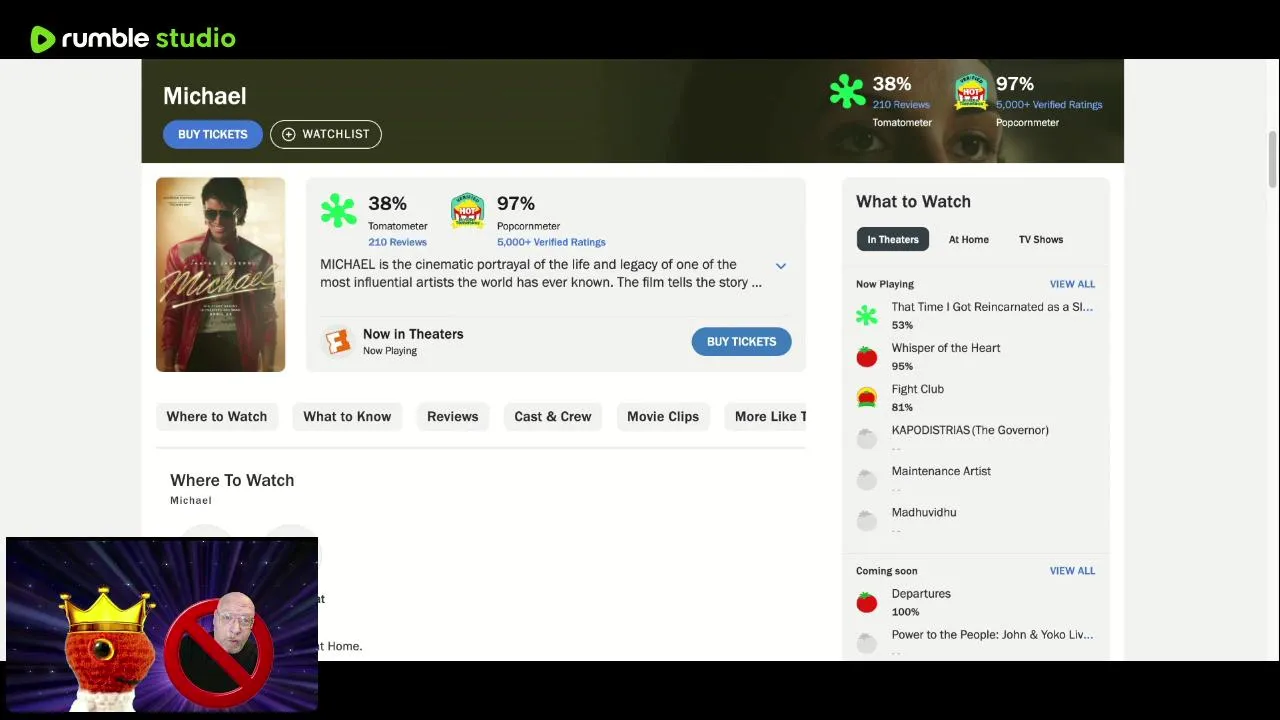Expand the MICHAEL synopsis with the chevron

pyautogui.click(x=781, y=266)
